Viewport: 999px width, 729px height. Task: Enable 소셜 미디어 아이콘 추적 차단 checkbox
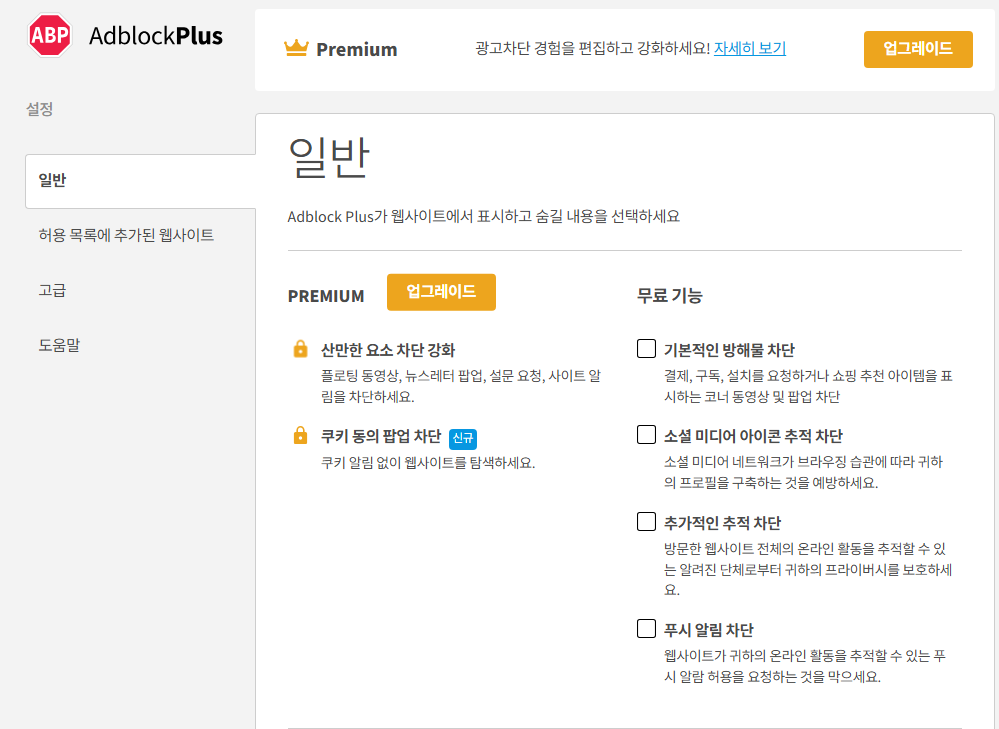pos(647,435)
